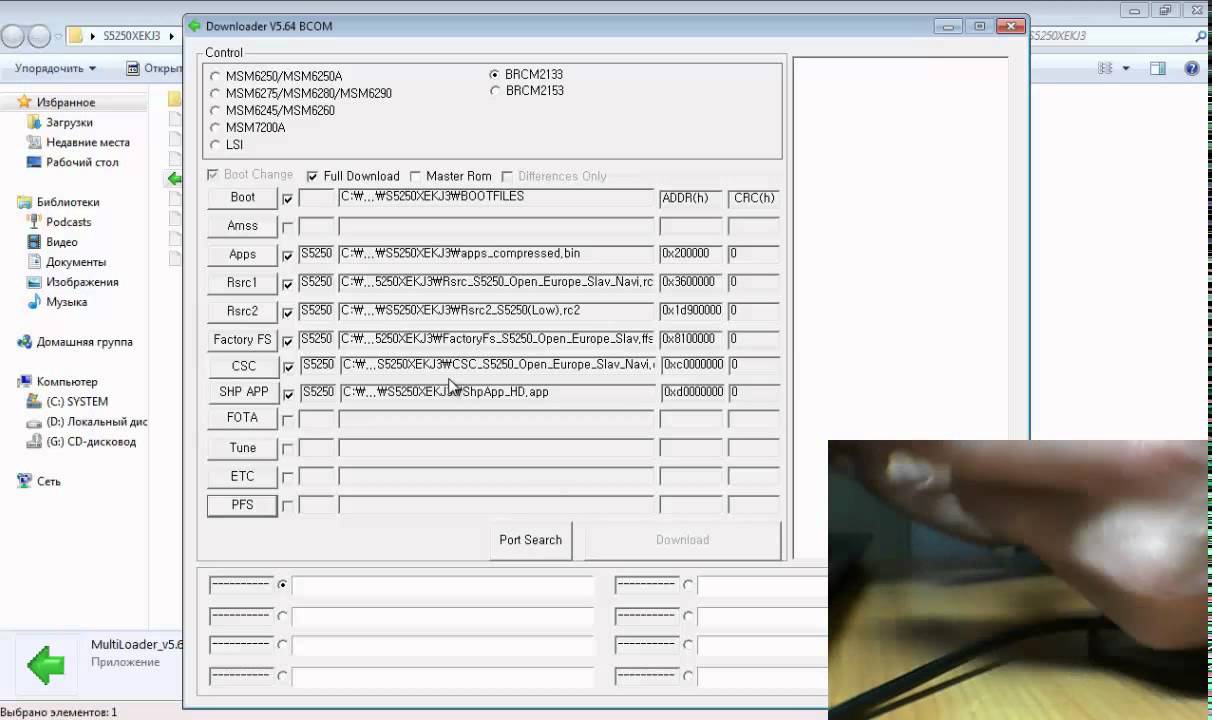Viewport: 1212px width, 720px height.
Task: Open Загрузки folder in Explorer sidebar
Action: click(x=69, y=122)
